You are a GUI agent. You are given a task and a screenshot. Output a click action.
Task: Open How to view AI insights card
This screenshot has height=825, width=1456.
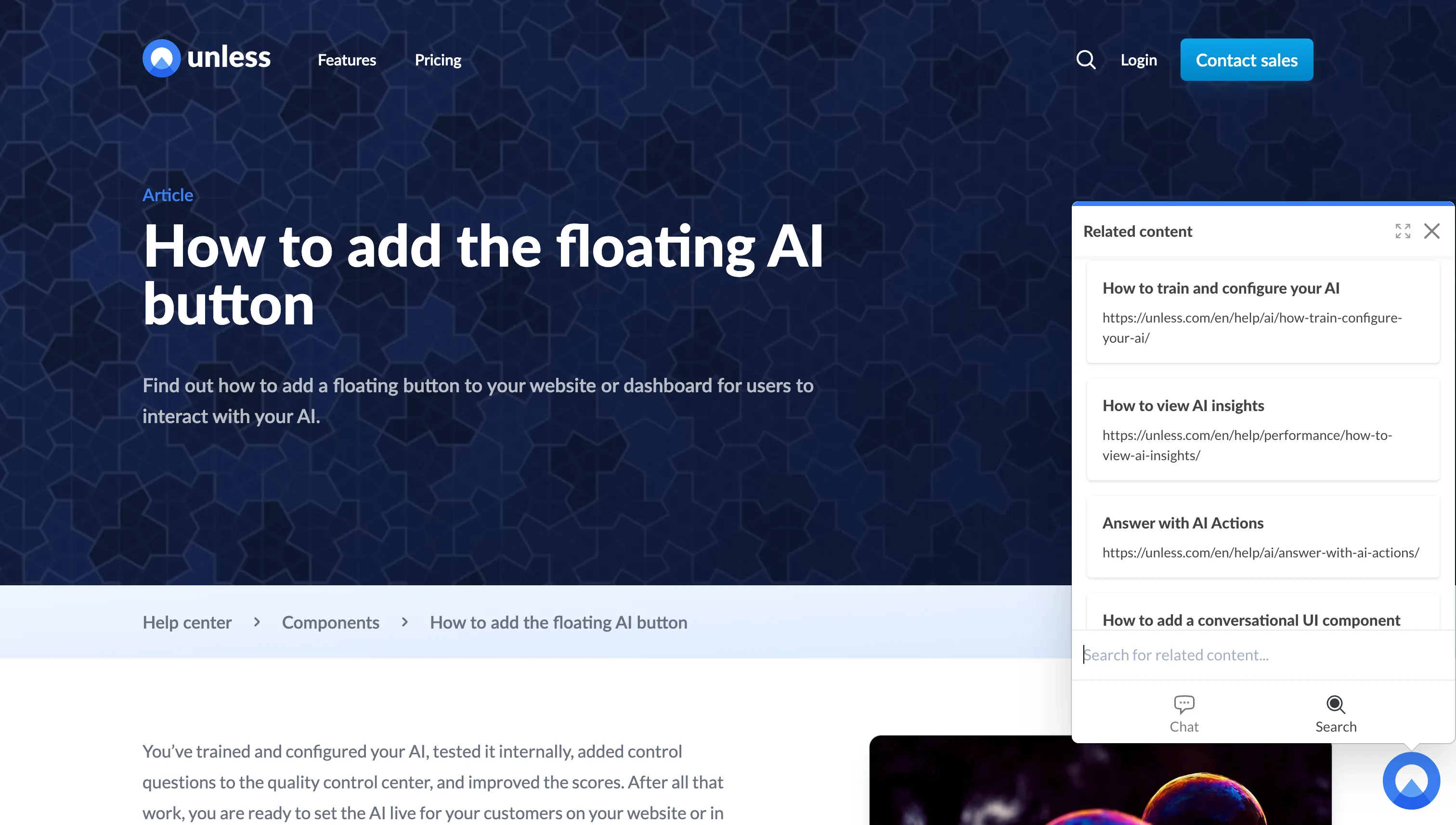click(x=1263, y=429)
